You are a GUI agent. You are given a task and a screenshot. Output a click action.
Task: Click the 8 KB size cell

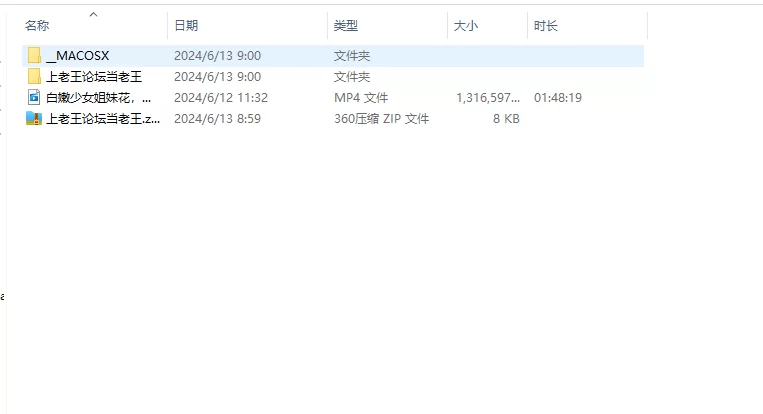[506, 118]
